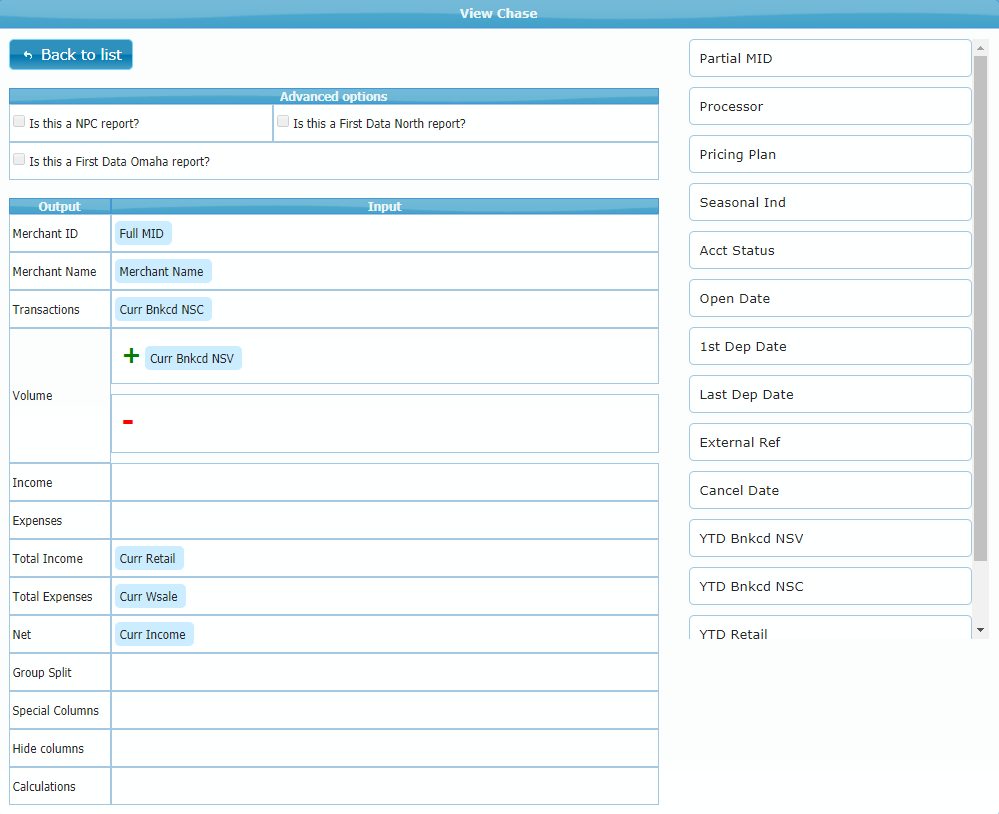Click the scrollbar down arrow in field list
The width and height of the screenshot is (999, 814).
980,630
